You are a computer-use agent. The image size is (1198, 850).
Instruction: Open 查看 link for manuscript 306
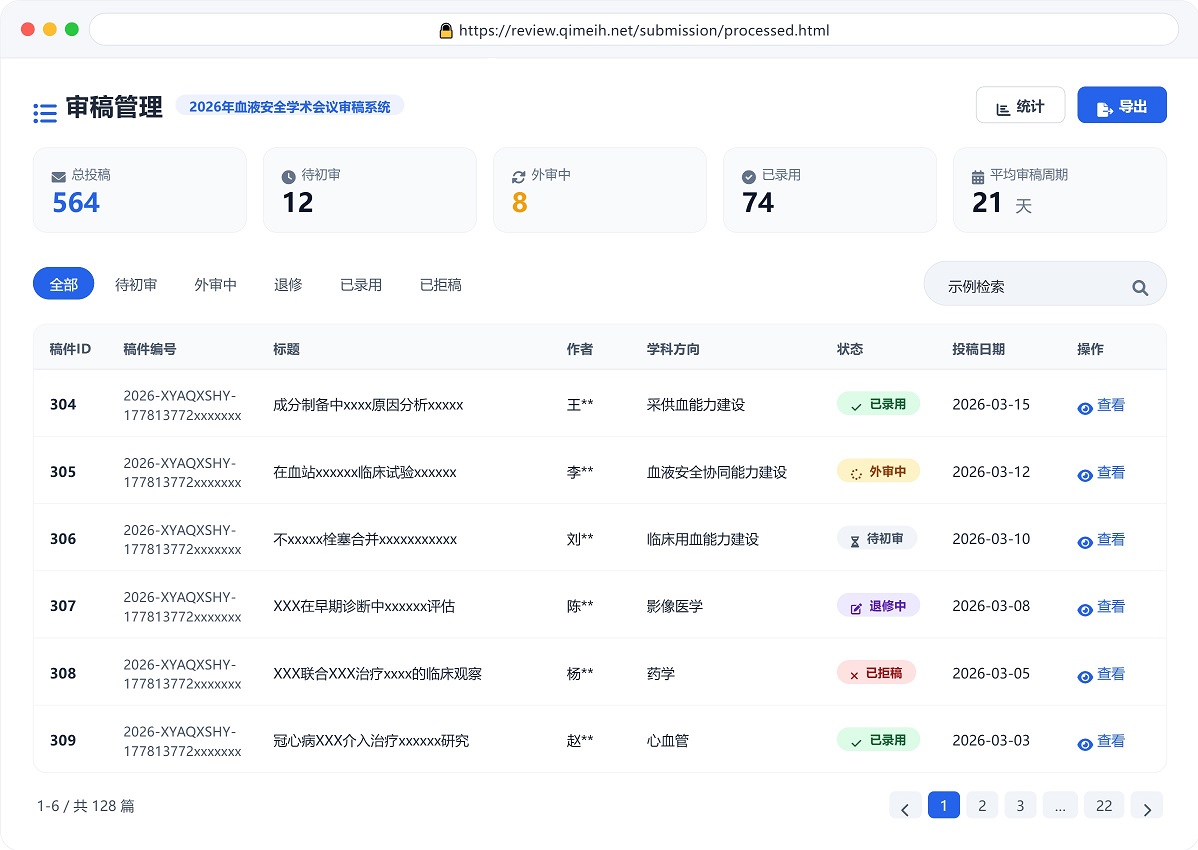pos(1111,539)
